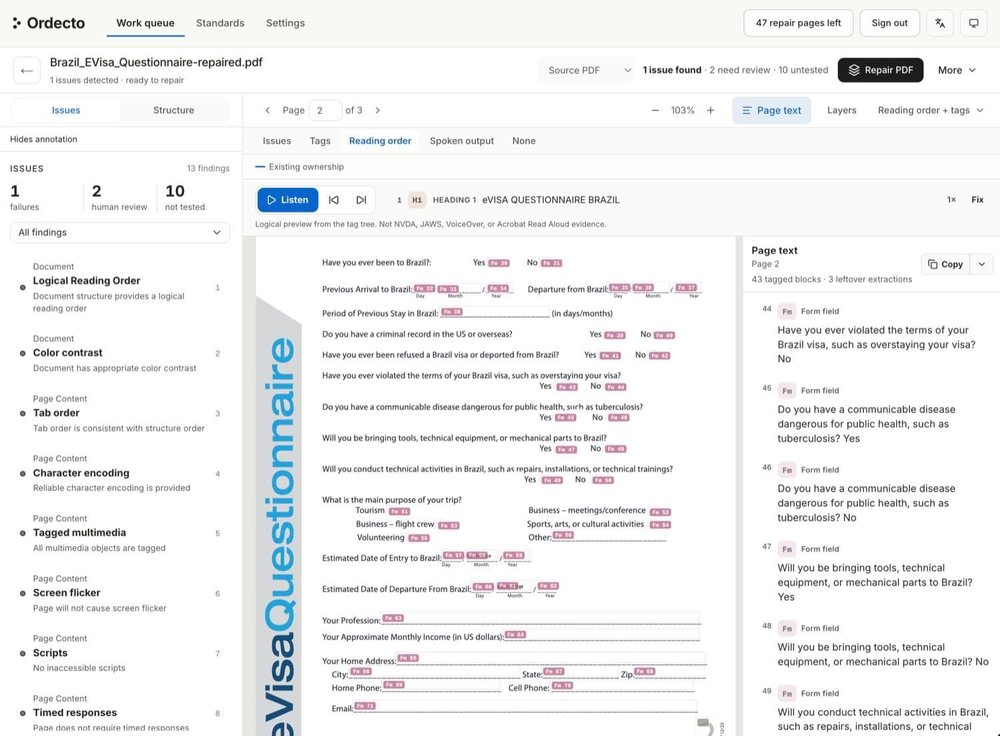Select the Issues sidebar tab
Viewport: 1000px width, 736px height.
pyautogui.click(x=66, y=110)
